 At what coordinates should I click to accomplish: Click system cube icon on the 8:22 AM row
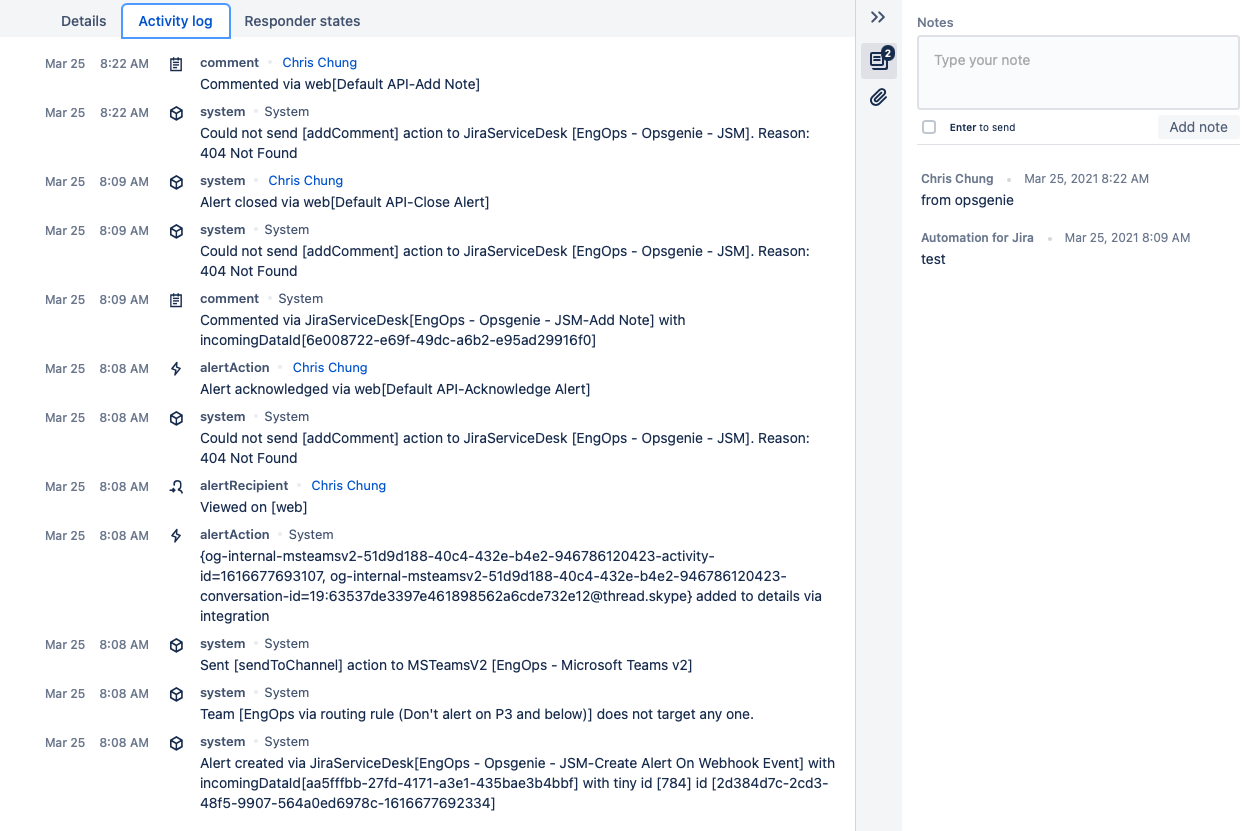point(176,113)
